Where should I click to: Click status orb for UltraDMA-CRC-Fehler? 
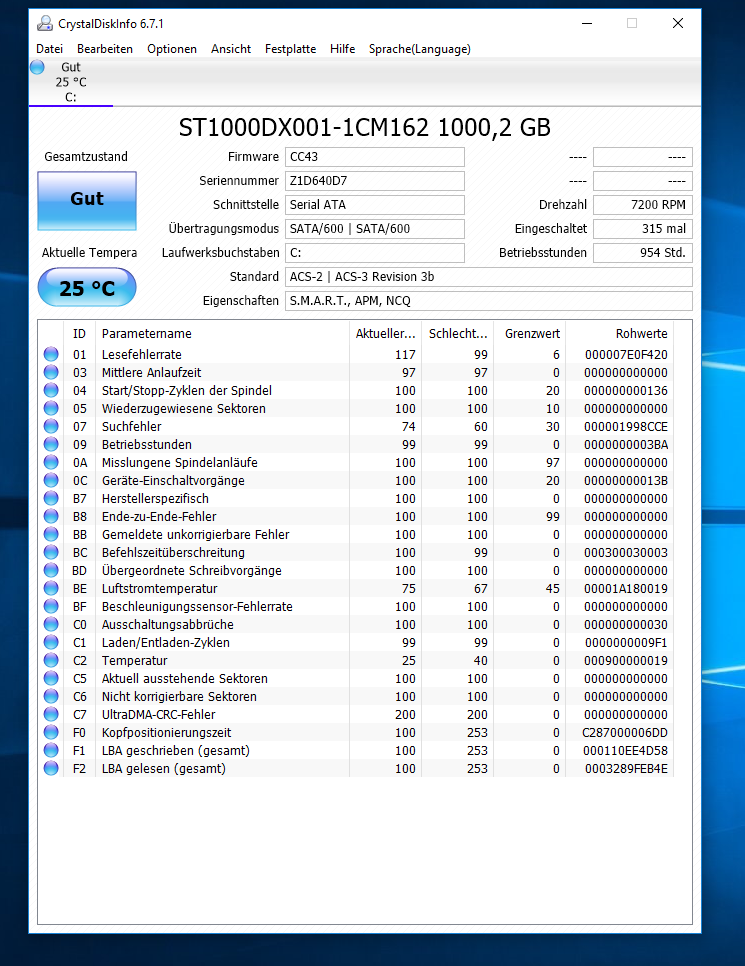pos(51,715)
